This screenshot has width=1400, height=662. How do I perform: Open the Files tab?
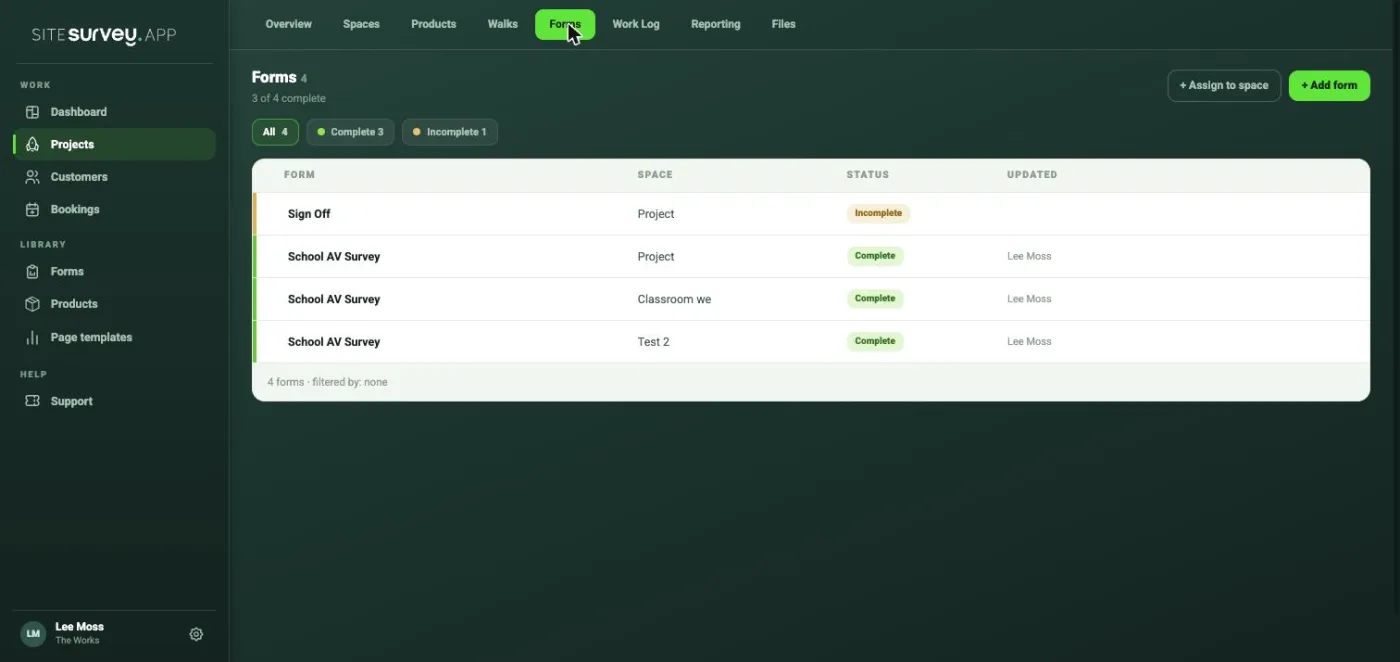pyautogui.click(x=784, y=24)
